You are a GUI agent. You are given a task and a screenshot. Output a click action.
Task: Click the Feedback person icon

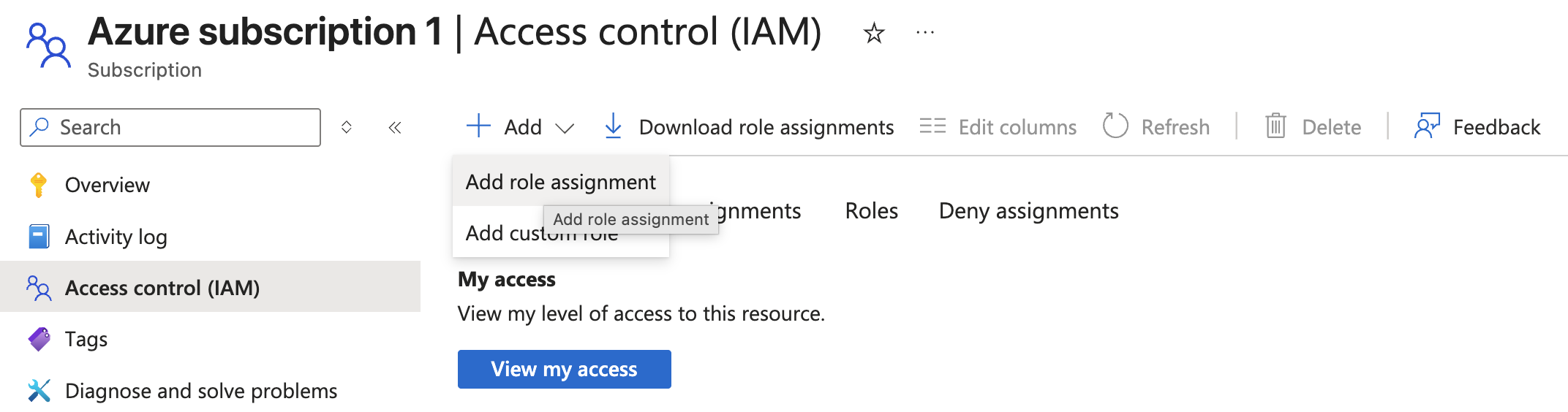pyautogui.click(x=1428, y=126)
